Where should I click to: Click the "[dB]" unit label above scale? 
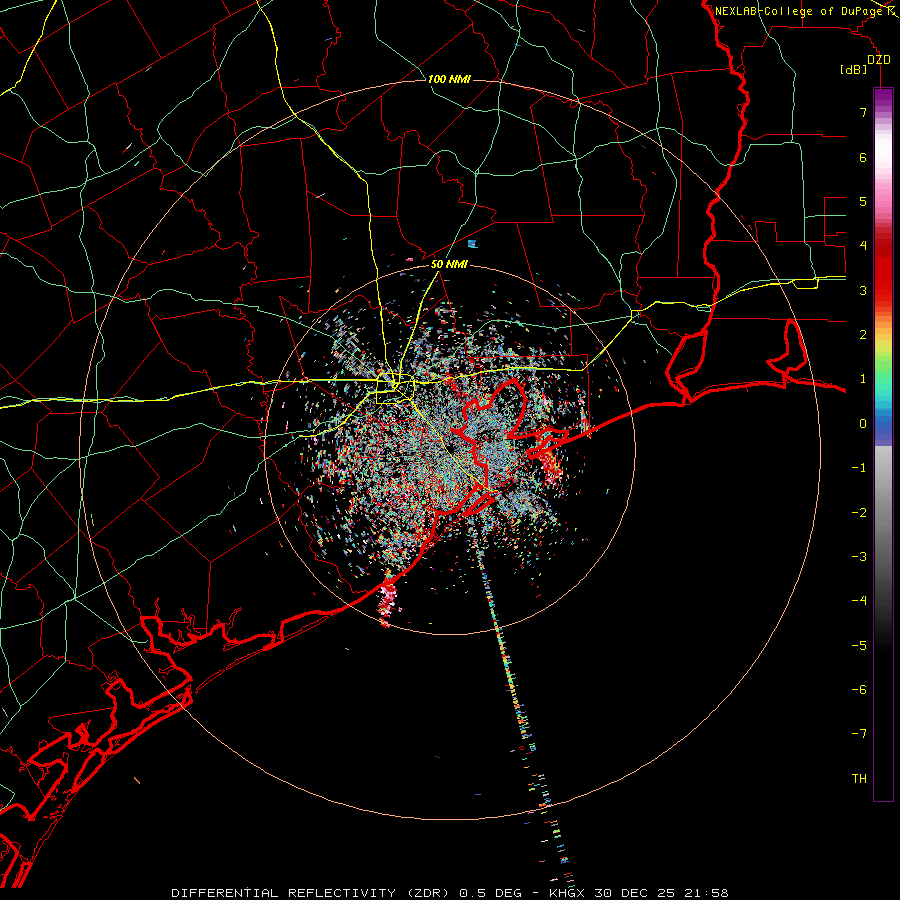coord(853,69)
